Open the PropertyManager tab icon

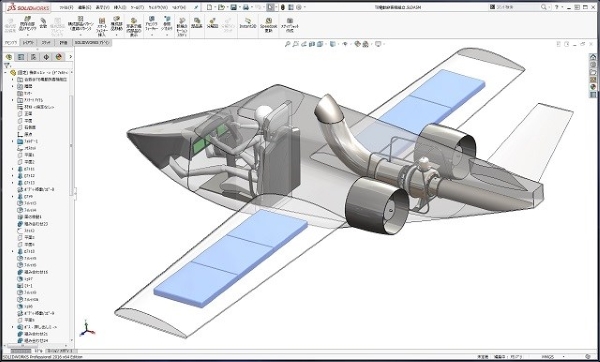coord(21,57)
